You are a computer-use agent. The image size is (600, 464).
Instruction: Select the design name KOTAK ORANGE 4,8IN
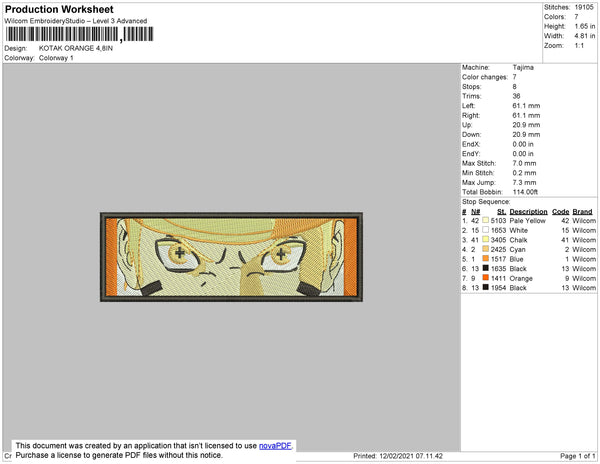[x=76, y=48]
